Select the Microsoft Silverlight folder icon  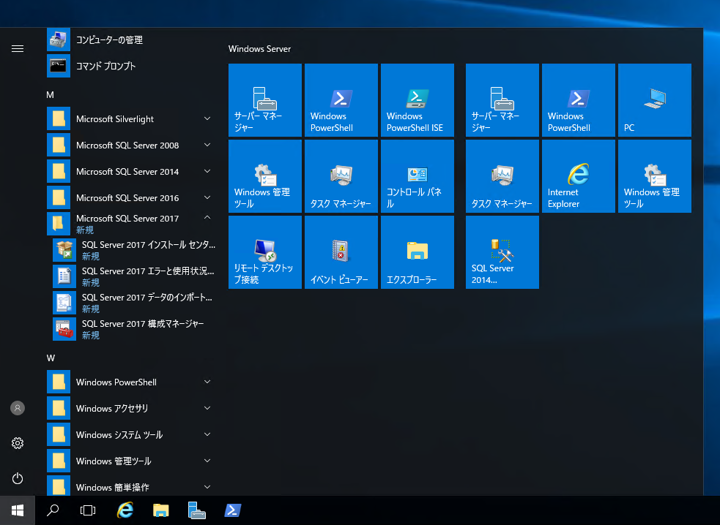point(58,119)
